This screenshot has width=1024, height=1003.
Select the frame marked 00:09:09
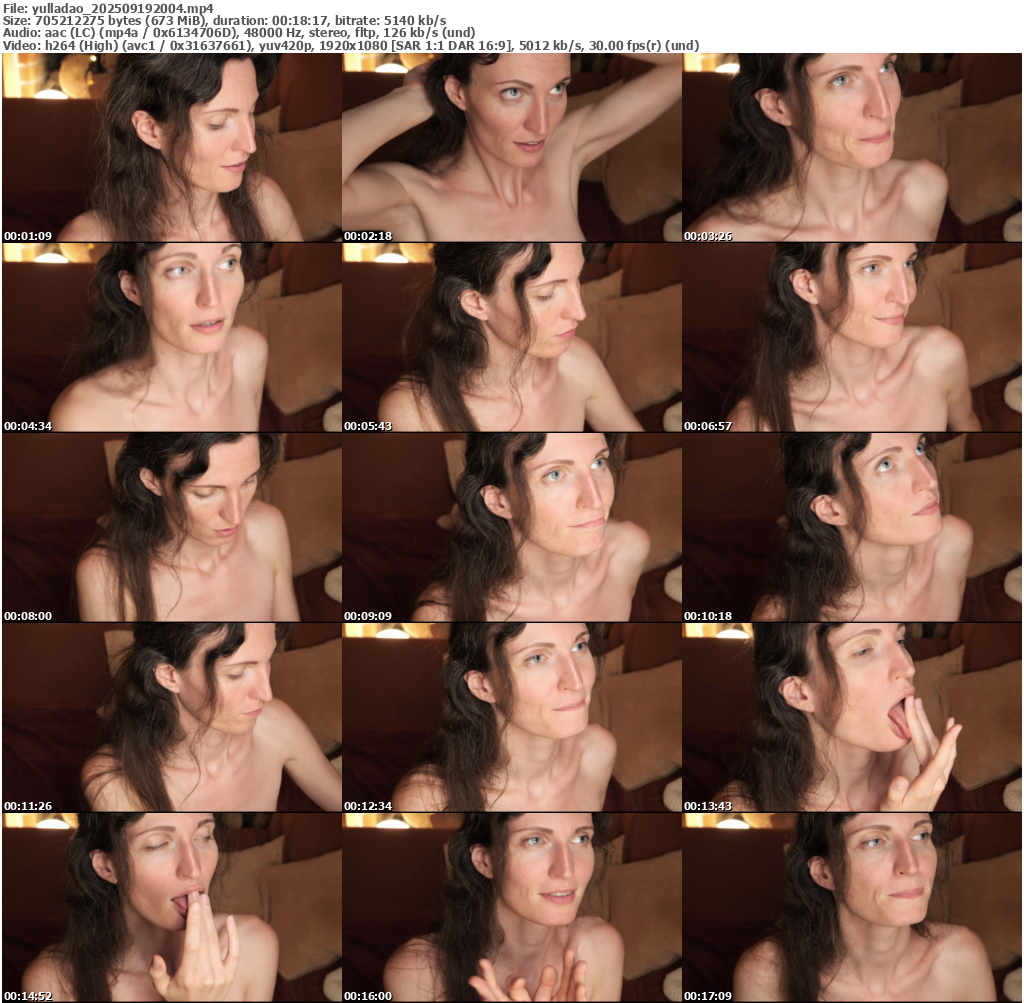click(511, 527)
